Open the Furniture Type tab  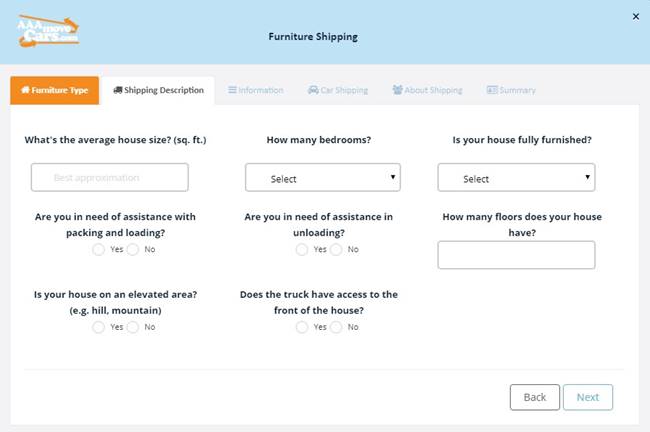pyautogui.click(x=55, y=90)
